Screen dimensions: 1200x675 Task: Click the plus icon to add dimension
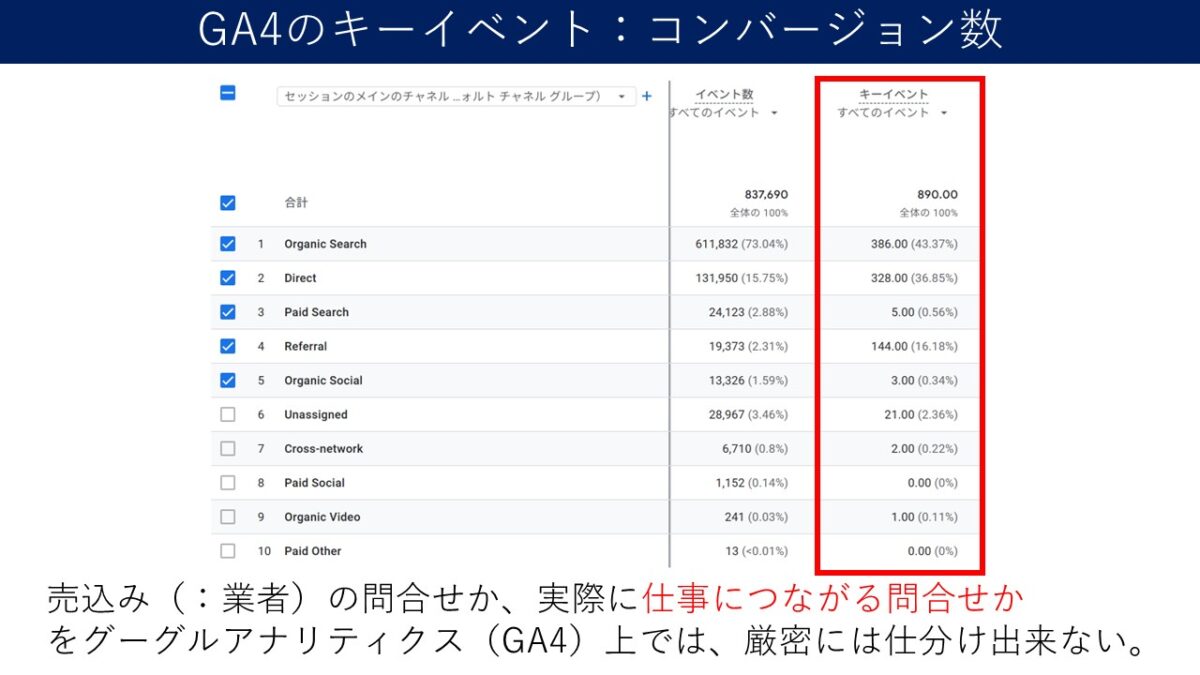click(x=646, y=96)
